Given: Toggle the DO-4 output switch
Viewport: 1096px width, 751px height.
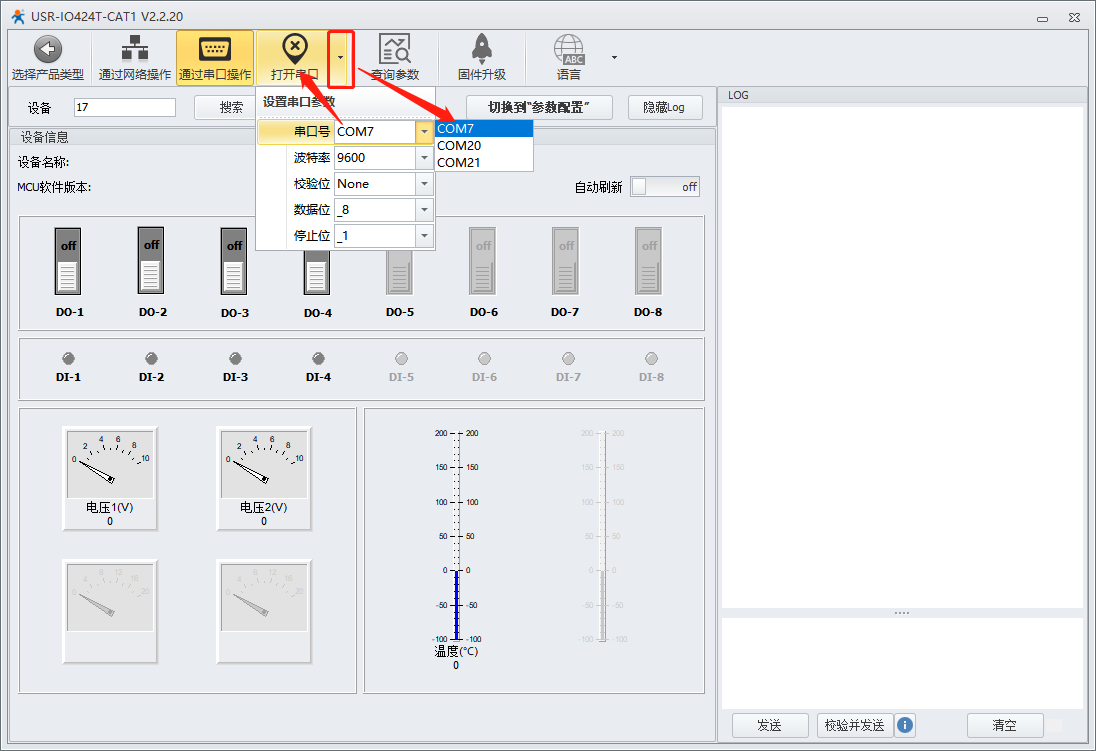Looking at the screenshot, I should click(317, 272).
